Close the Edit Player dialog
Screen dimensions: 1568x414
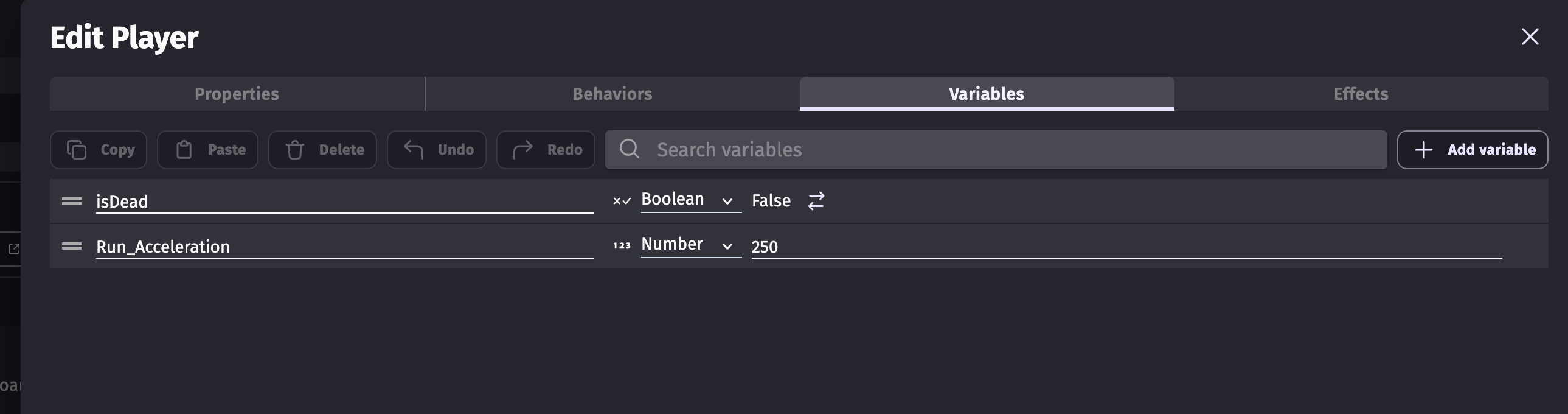1530,37
